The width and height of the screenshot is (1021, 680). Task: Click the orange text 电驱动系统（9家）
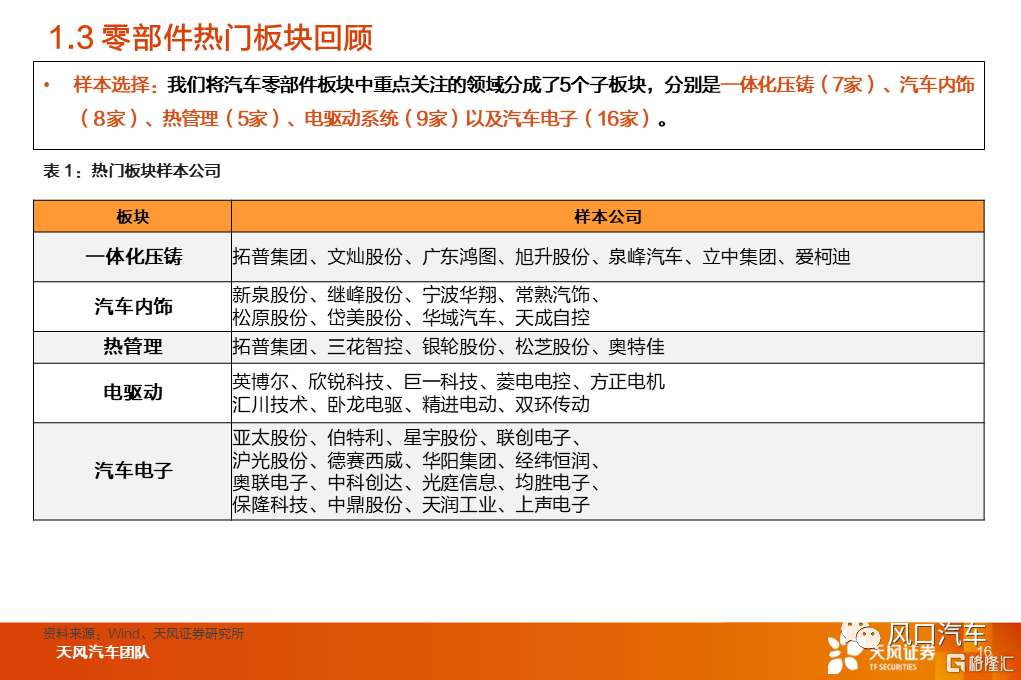click(x=382, y=119)
